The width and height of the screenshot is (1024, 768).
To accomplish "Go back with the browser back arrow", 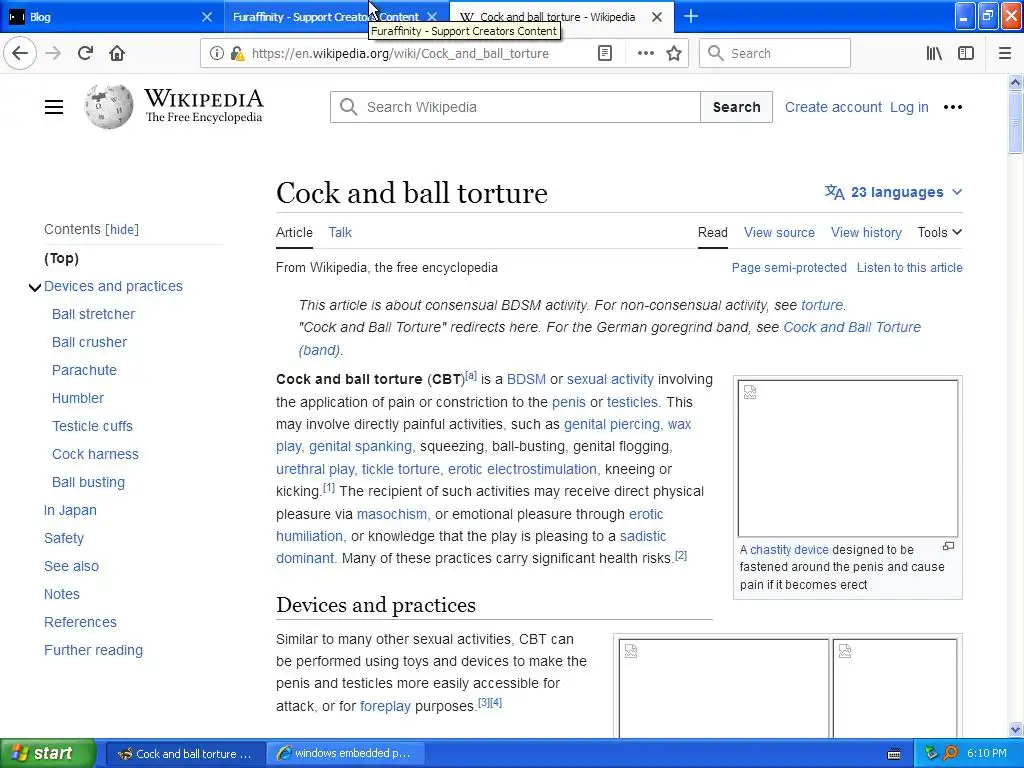I will pos(20,53).
